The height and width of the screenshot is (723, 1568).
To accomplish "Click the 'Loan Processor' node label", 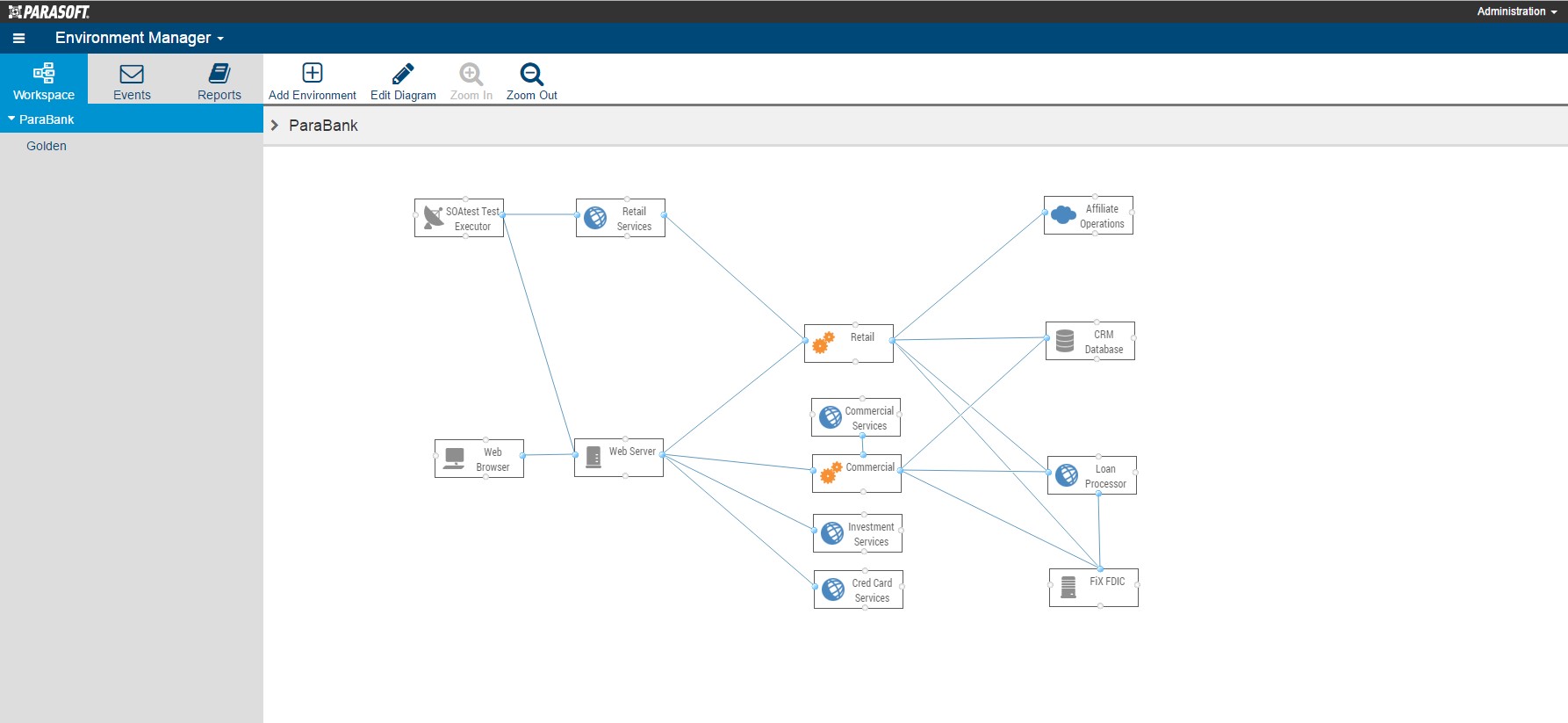I will (x=1105, y=476).
